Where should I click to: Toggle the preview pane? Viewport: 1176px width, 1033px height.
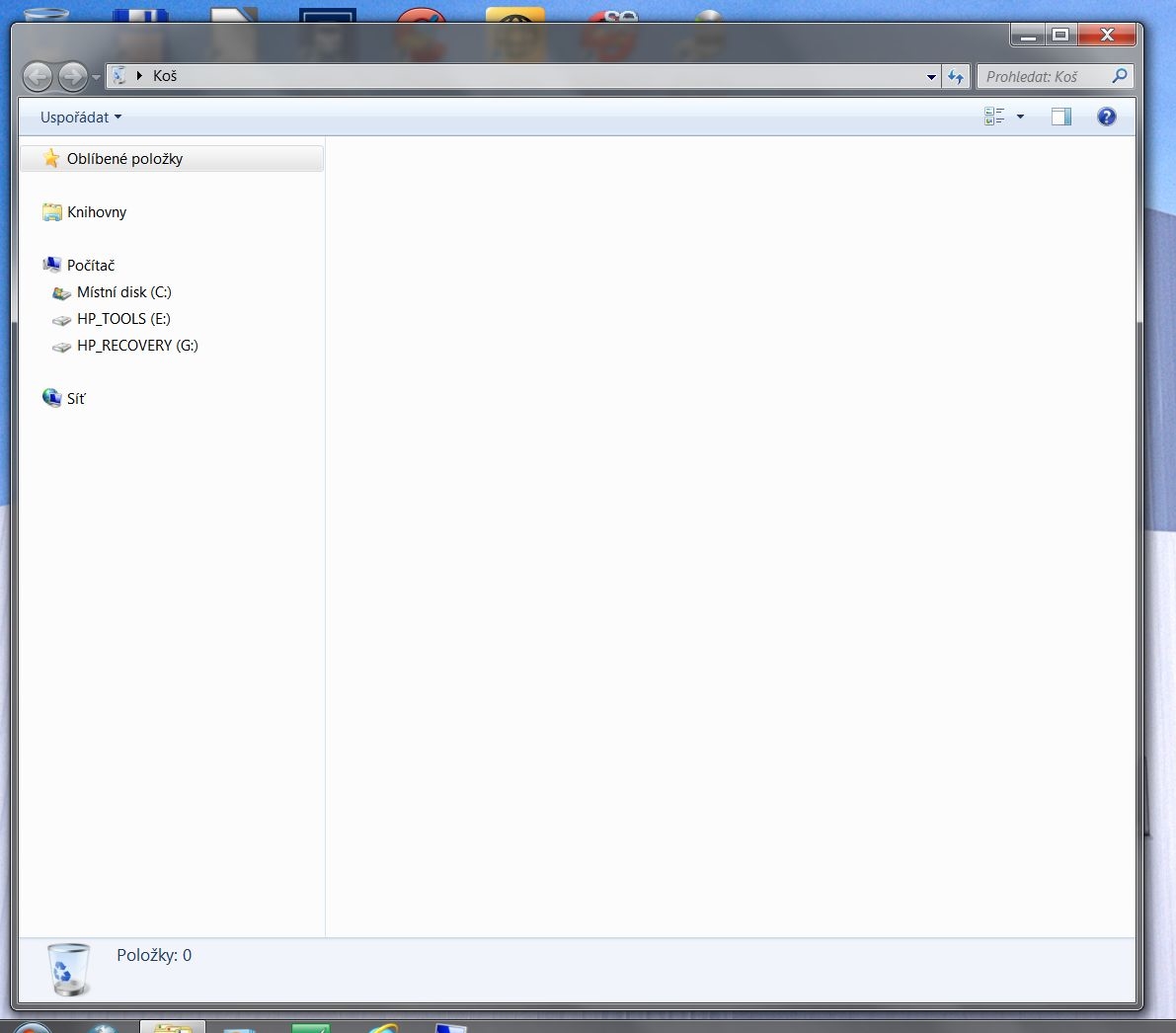point(1061,117)
